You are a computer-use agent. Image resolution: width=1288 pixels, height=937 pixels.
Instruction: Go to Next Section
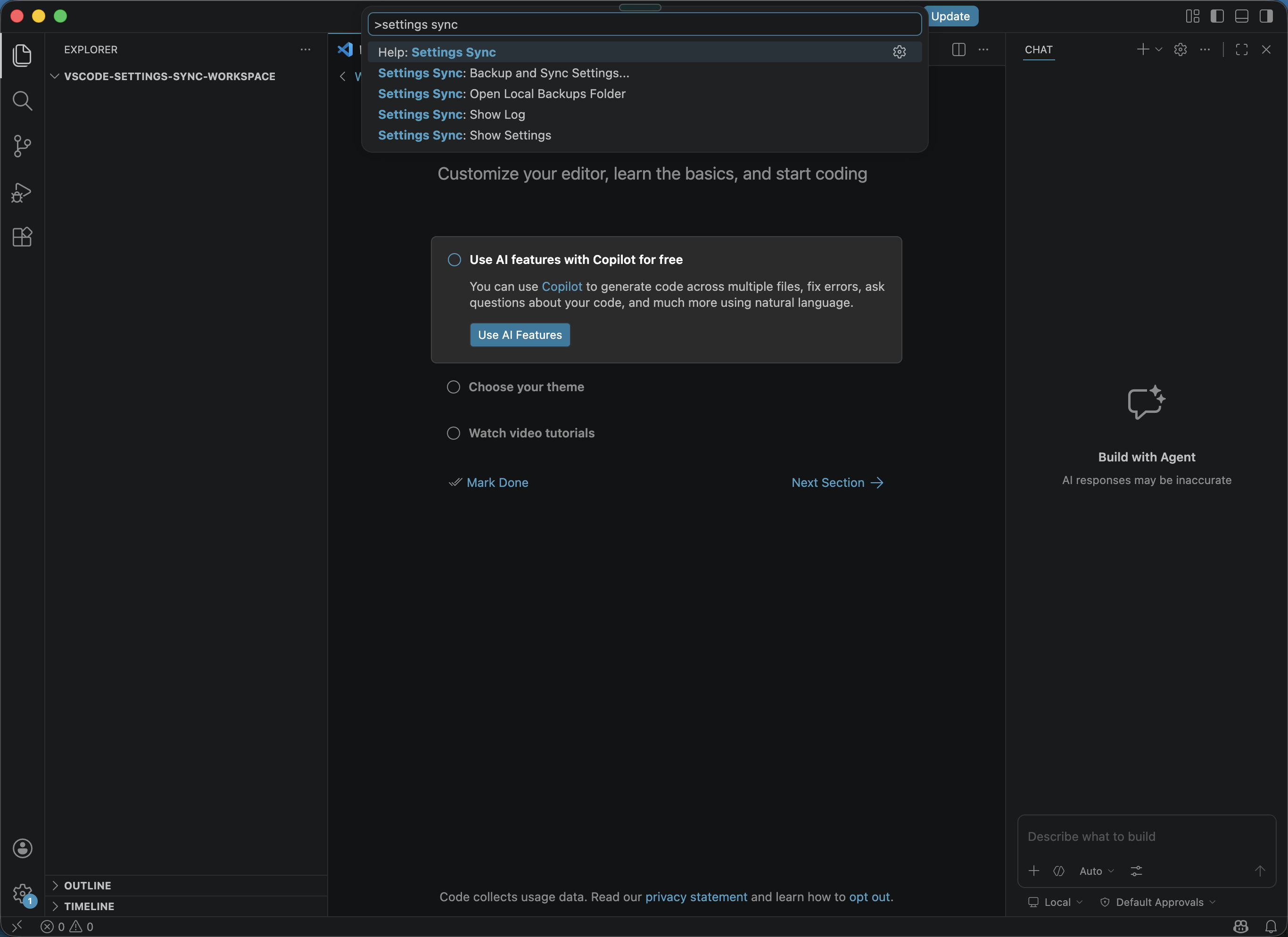click(838, 483)
